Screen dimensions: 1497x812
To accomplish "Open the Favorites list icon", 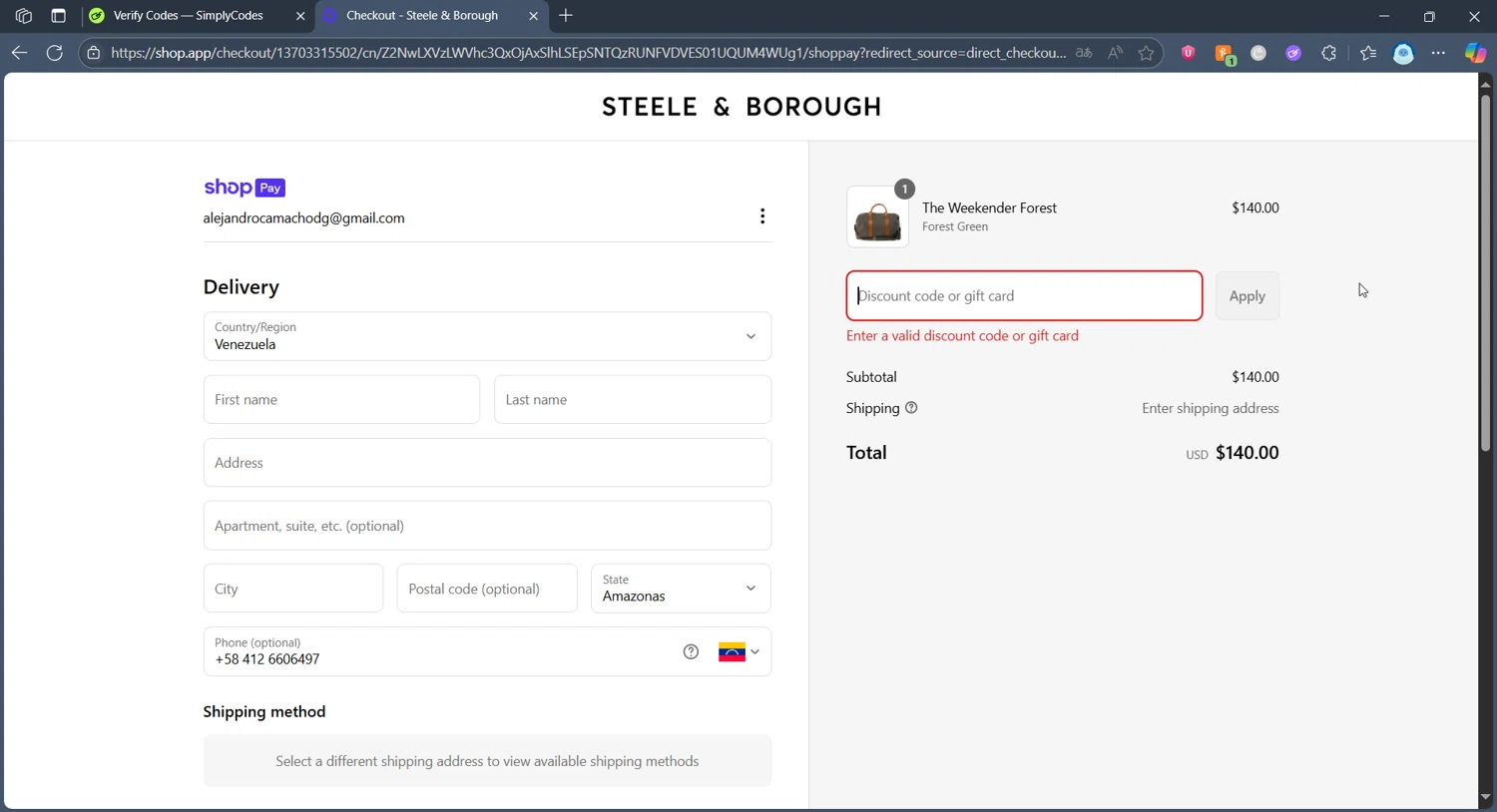I will 1368,53.
